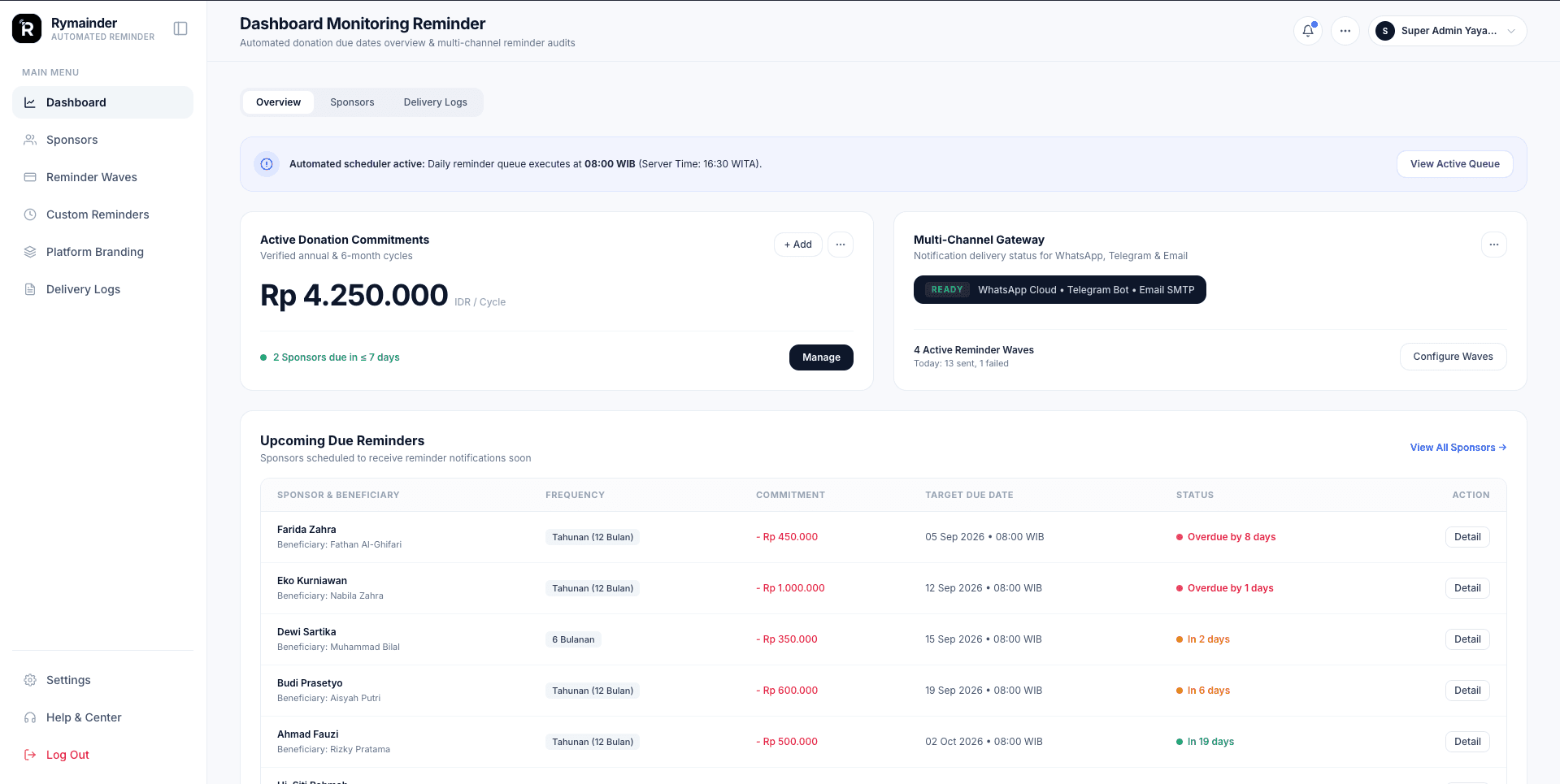Open the notifications bell
The height and width of the screenshot is (784, 1560).
(x=1308, y=31)
